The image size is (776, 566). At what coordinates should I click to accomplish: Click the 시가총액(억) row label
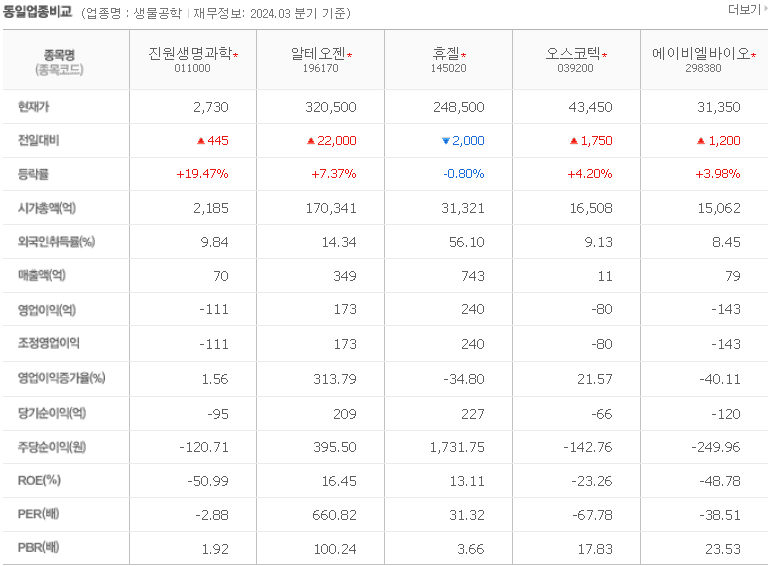pyautogui.click(x=47, y=208)
